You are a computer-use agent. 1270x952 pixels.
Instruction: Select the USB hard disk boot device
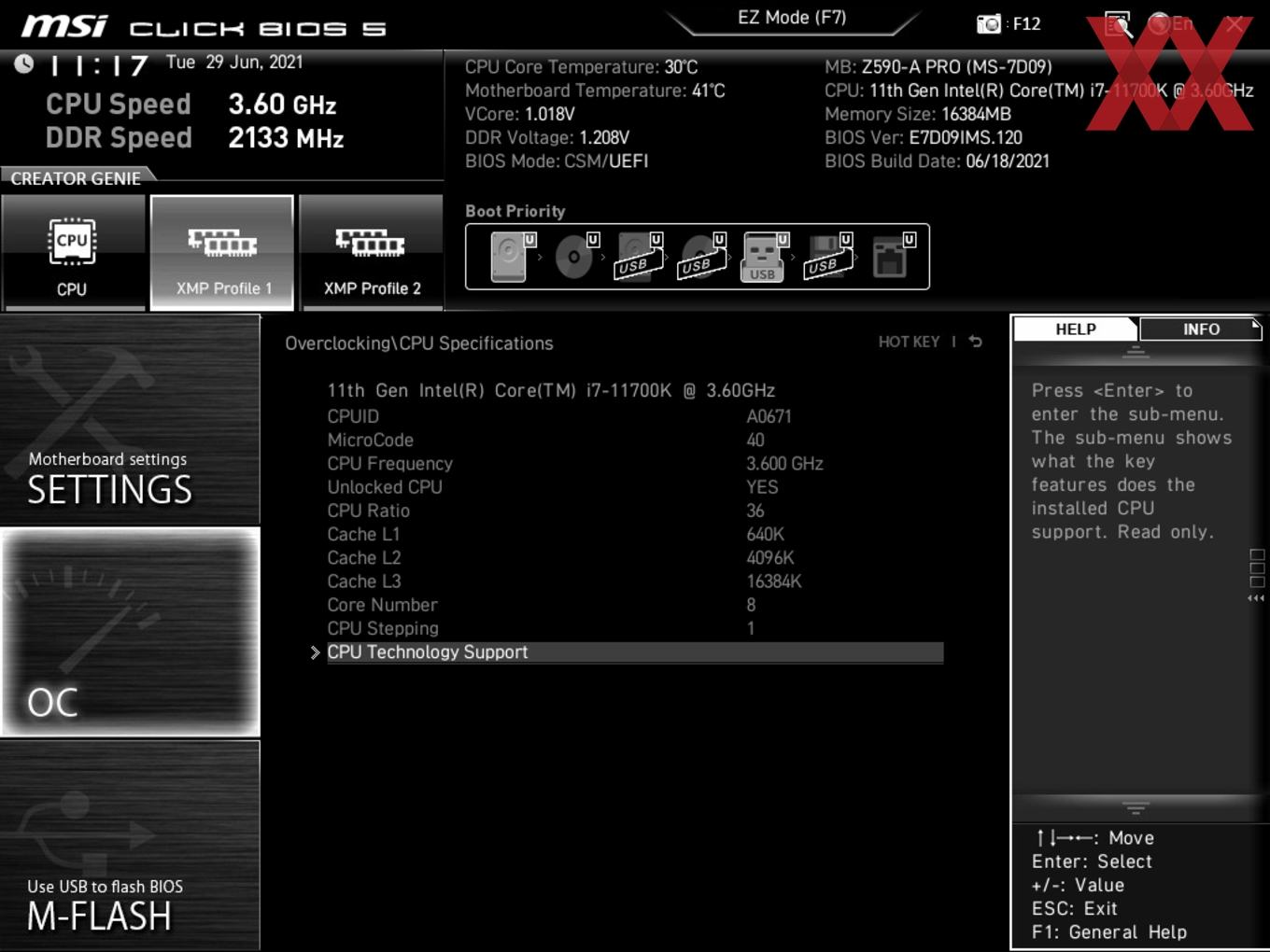coord(639,256)
